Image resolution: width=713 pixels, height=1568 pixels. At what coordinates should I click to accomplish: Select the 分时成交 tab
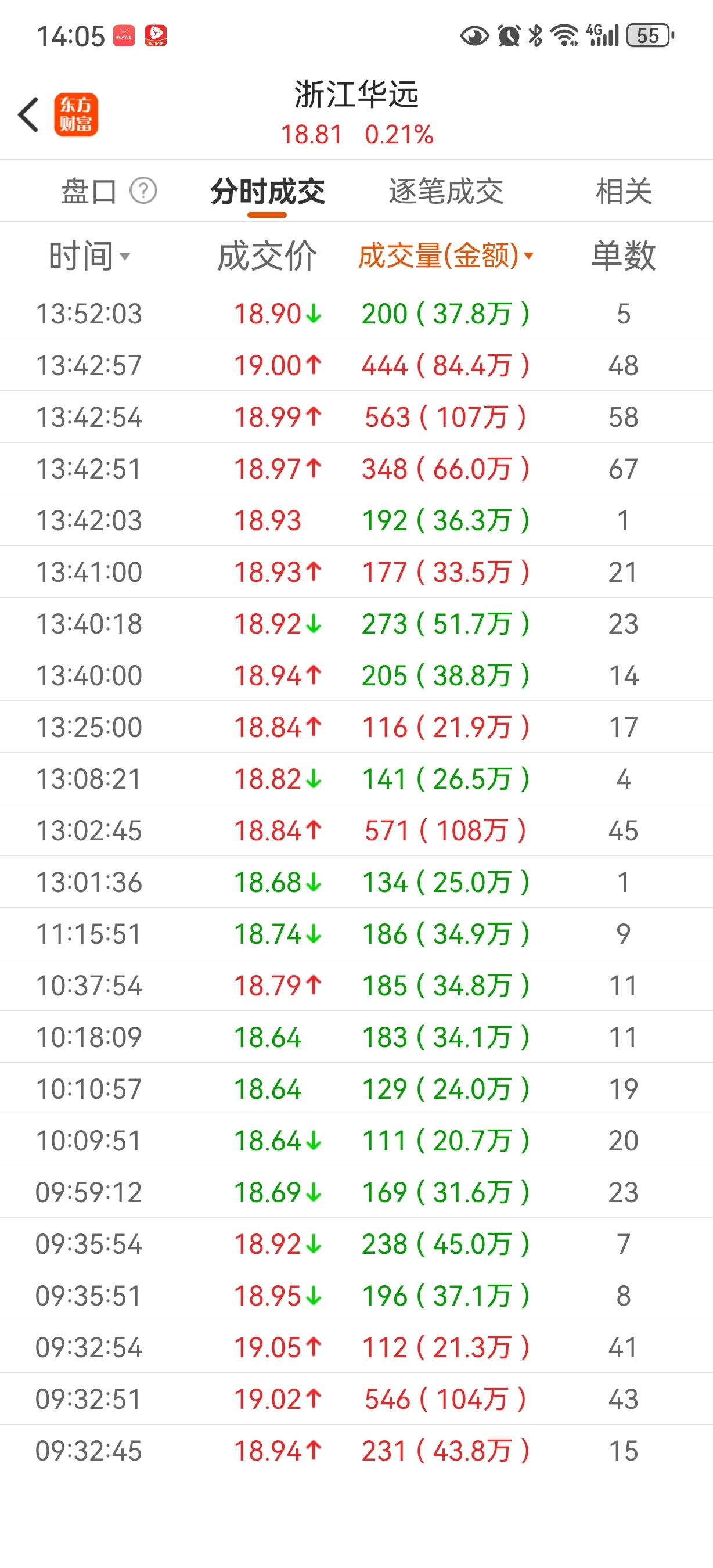click(x=268, y=192)
